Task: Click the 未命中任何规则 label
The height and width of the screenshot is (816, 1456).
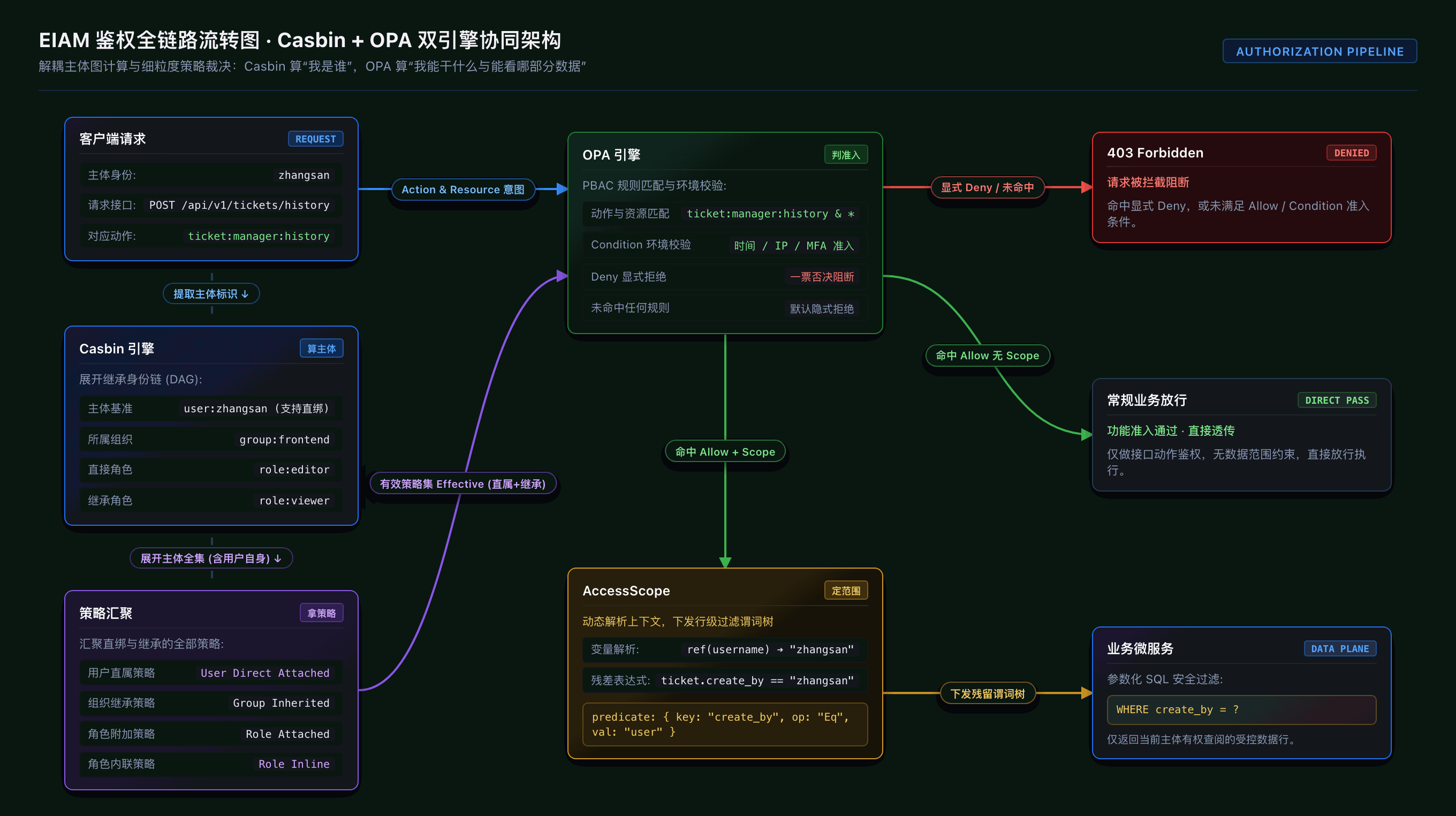Action: [630, 308]
